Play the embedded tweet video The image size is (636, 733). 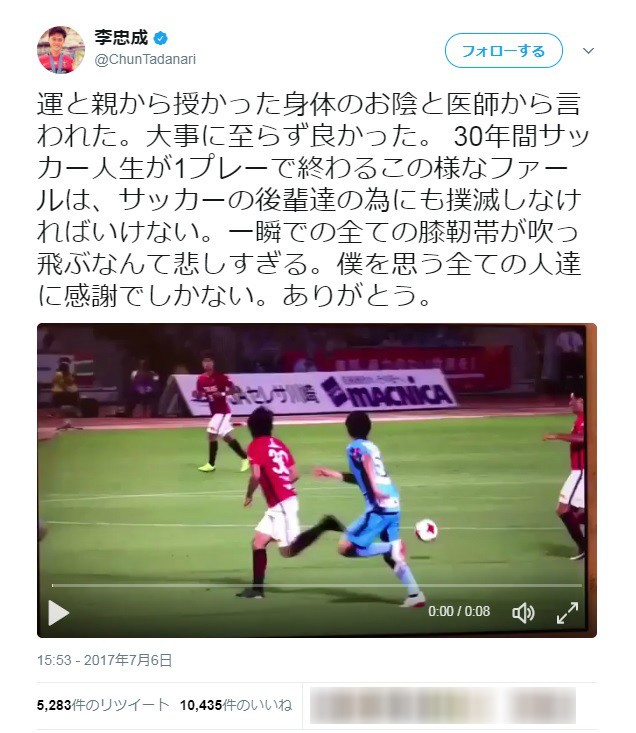(58, 612)
